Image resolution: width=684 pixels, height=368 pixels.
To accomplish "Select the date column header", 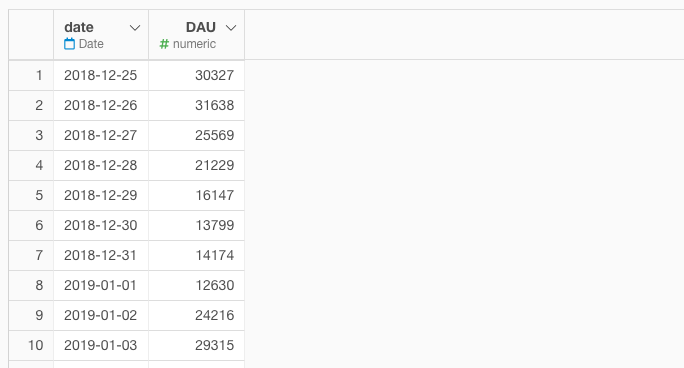I will pos(101,35).
